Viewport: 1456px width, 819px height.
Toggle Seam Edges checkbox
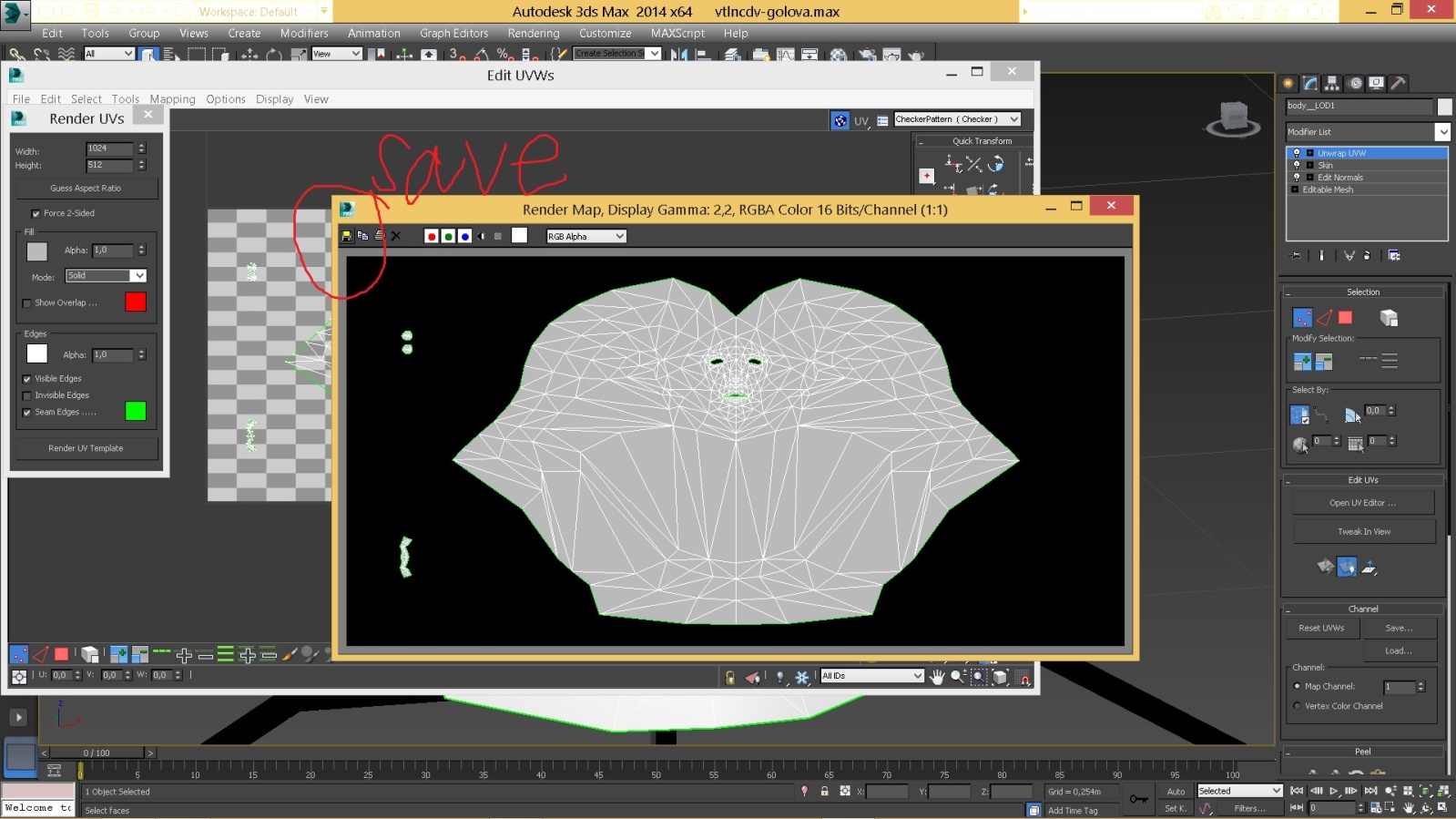[x=26, y=413]
